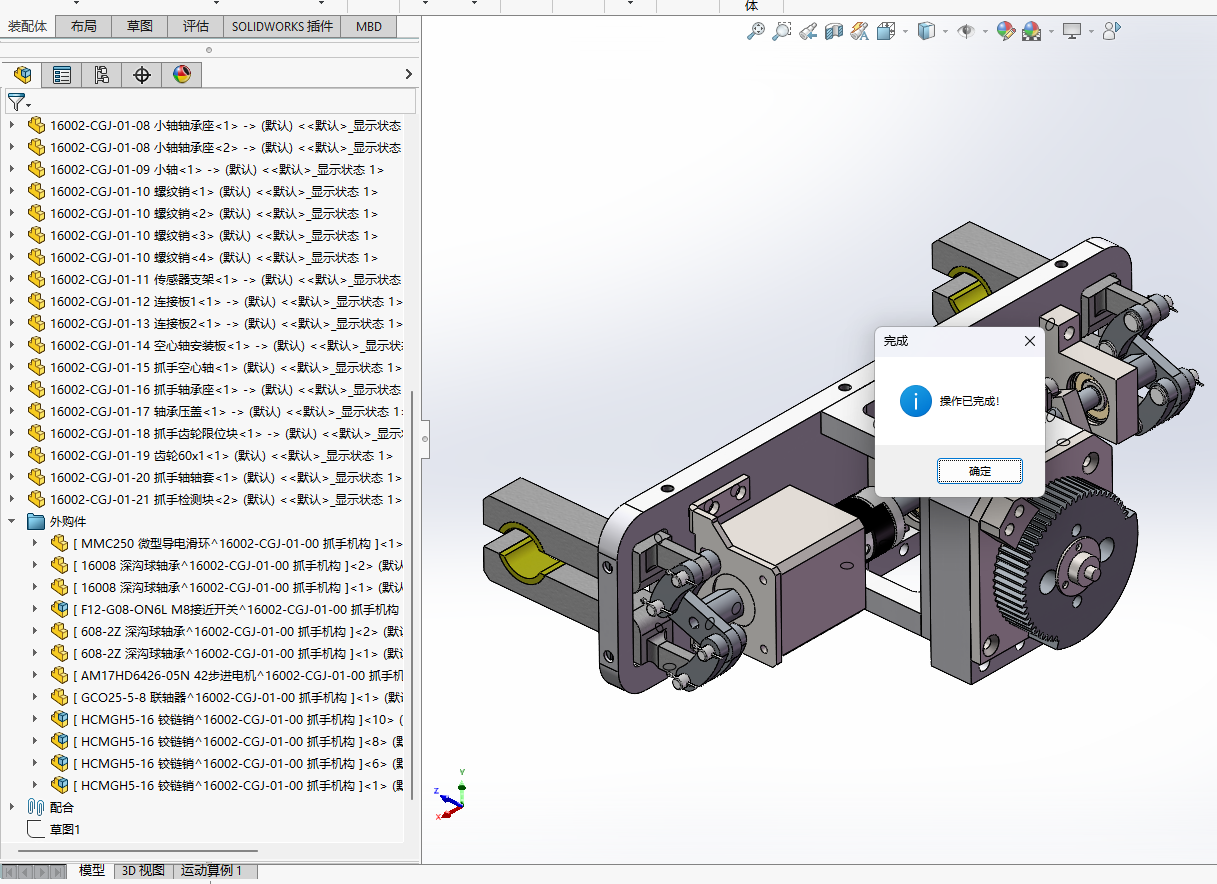The width and height of the screenshot is (1217, 884).
Task: Collapse the 外购件 folder
Action: click(x=12, y=521)
